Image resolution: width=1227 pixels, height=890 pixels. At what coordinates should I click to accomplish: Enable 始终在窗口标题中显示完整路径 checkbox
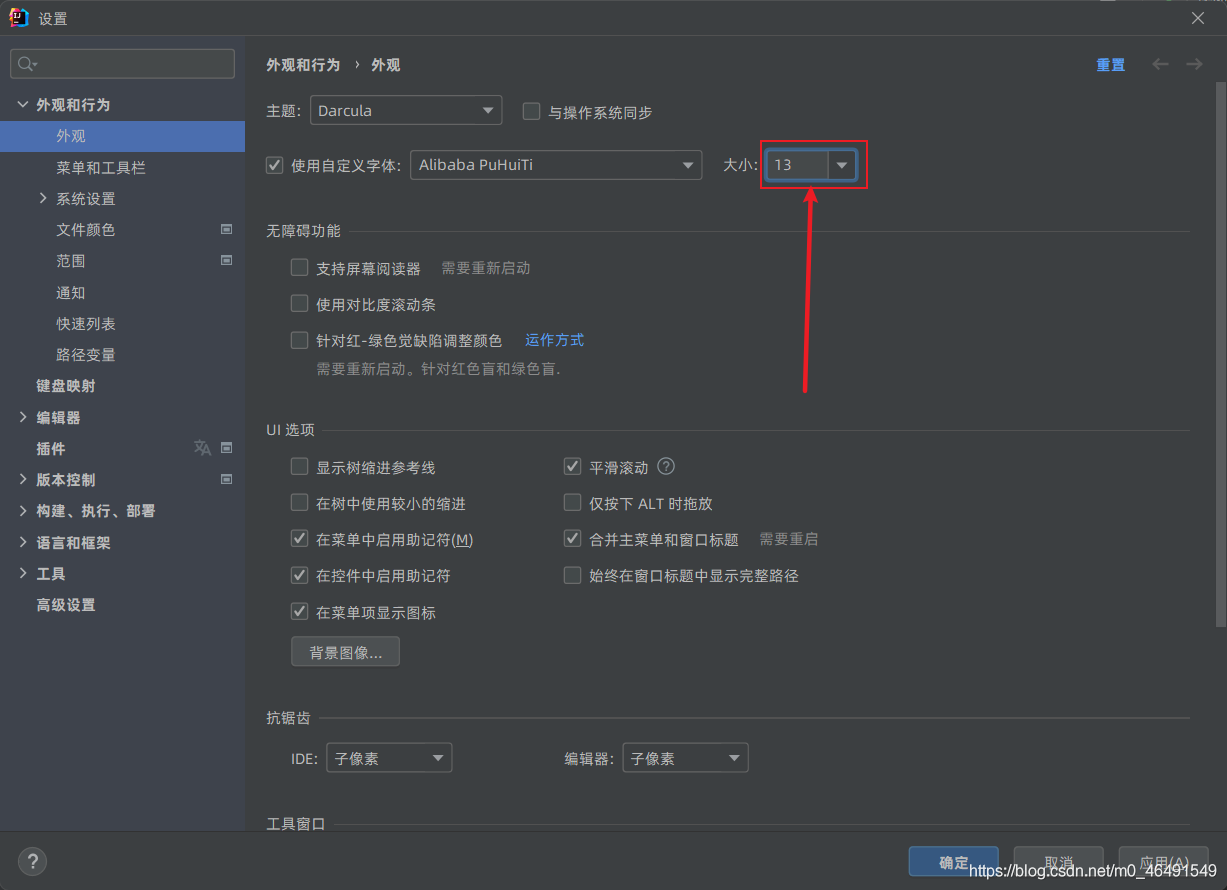pos(573,575)
